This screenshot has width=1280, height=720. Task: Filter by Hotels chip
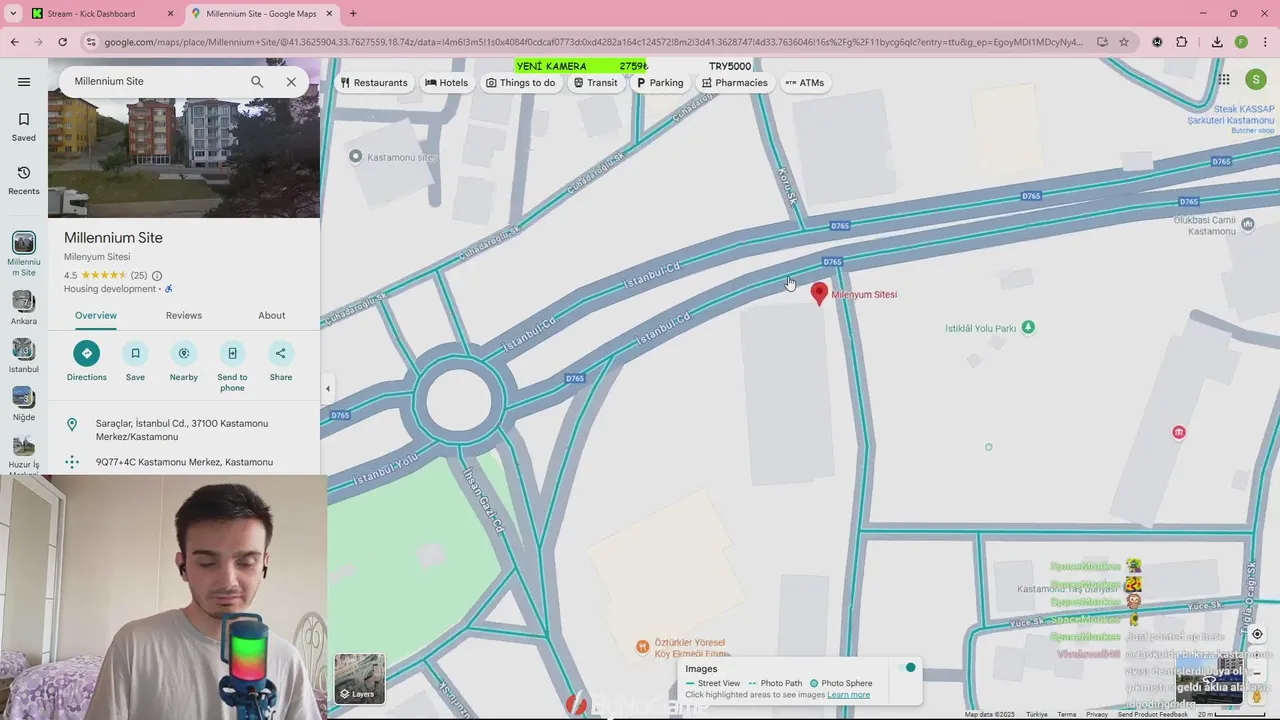point(446,83)
